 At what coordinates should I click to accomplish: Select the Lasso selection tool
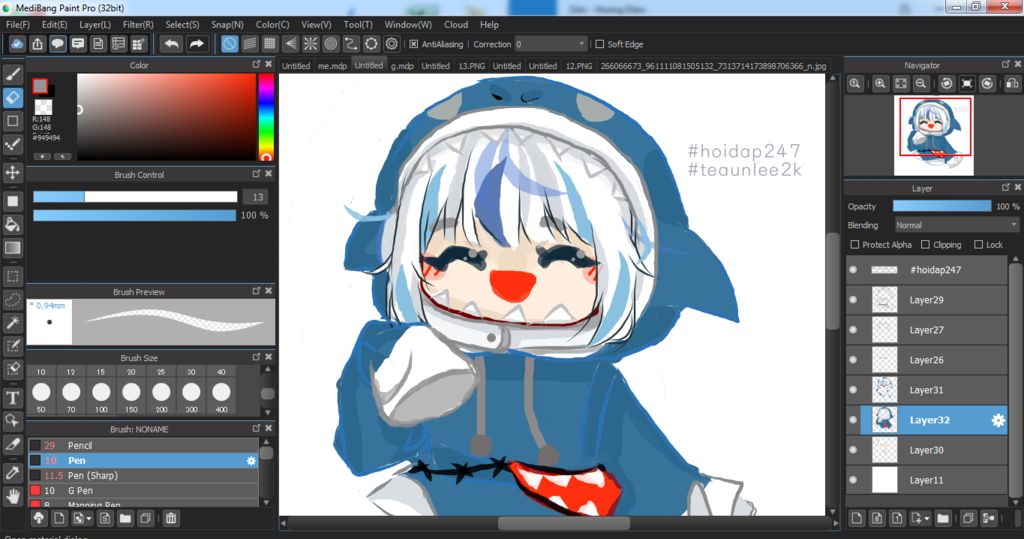coord(12,299)
